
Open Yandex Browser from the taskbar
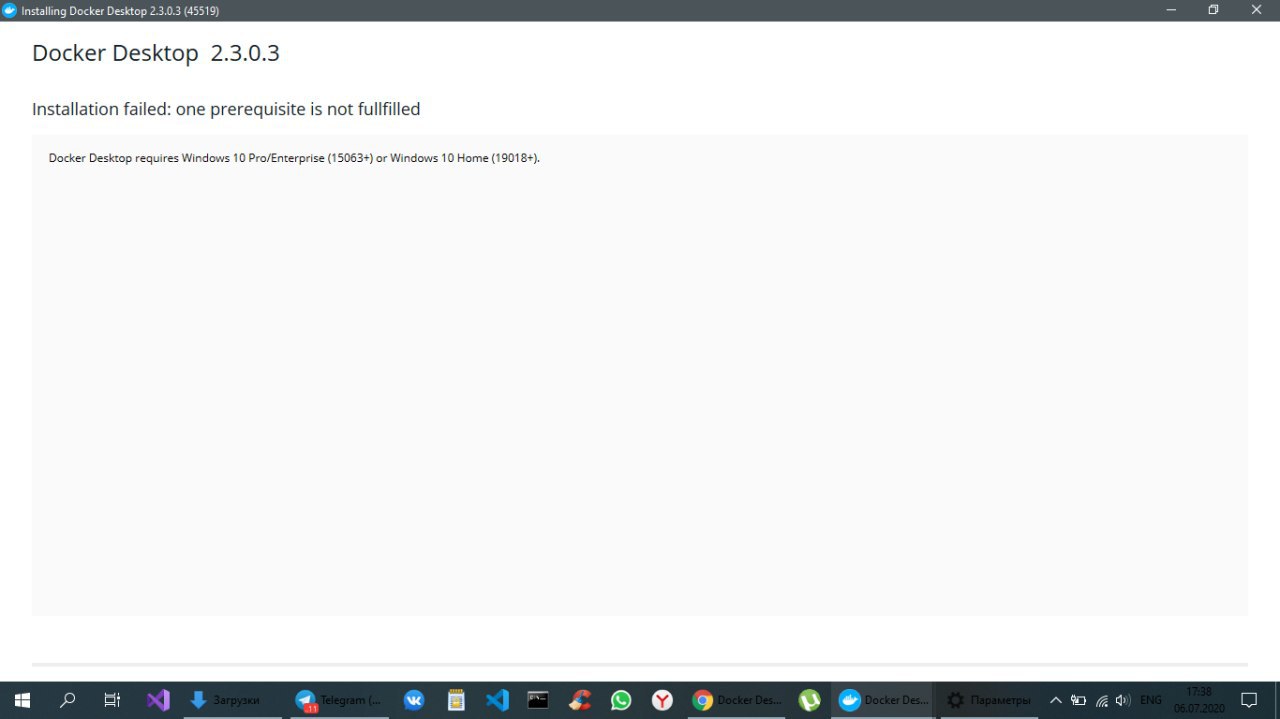[x=662, y=700]
